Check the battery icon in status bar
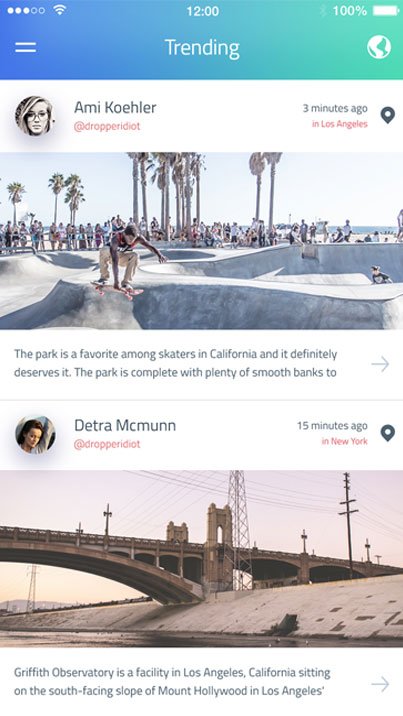Screen dimensions: 403x716 (x=386, y=11)
